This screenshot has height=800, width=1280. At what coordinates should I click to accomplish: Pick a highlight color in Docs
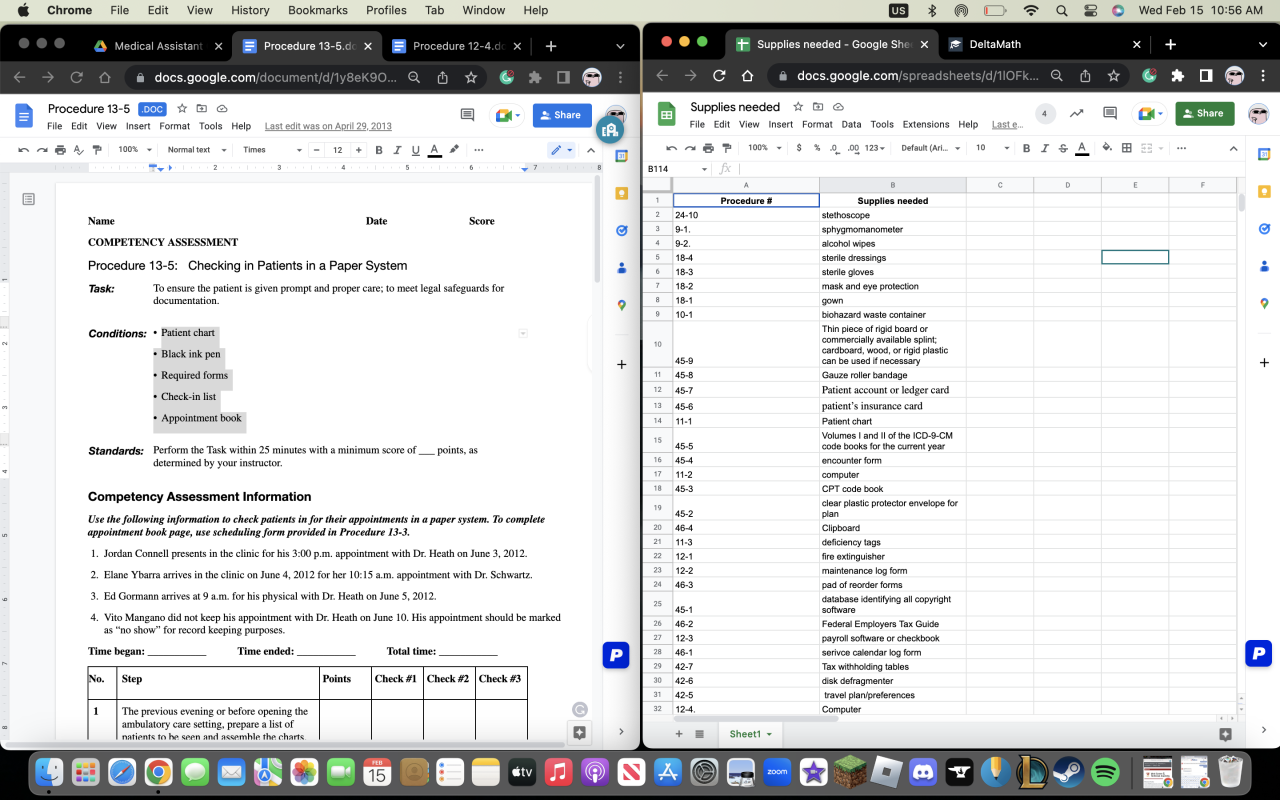[x=454, y=150]
